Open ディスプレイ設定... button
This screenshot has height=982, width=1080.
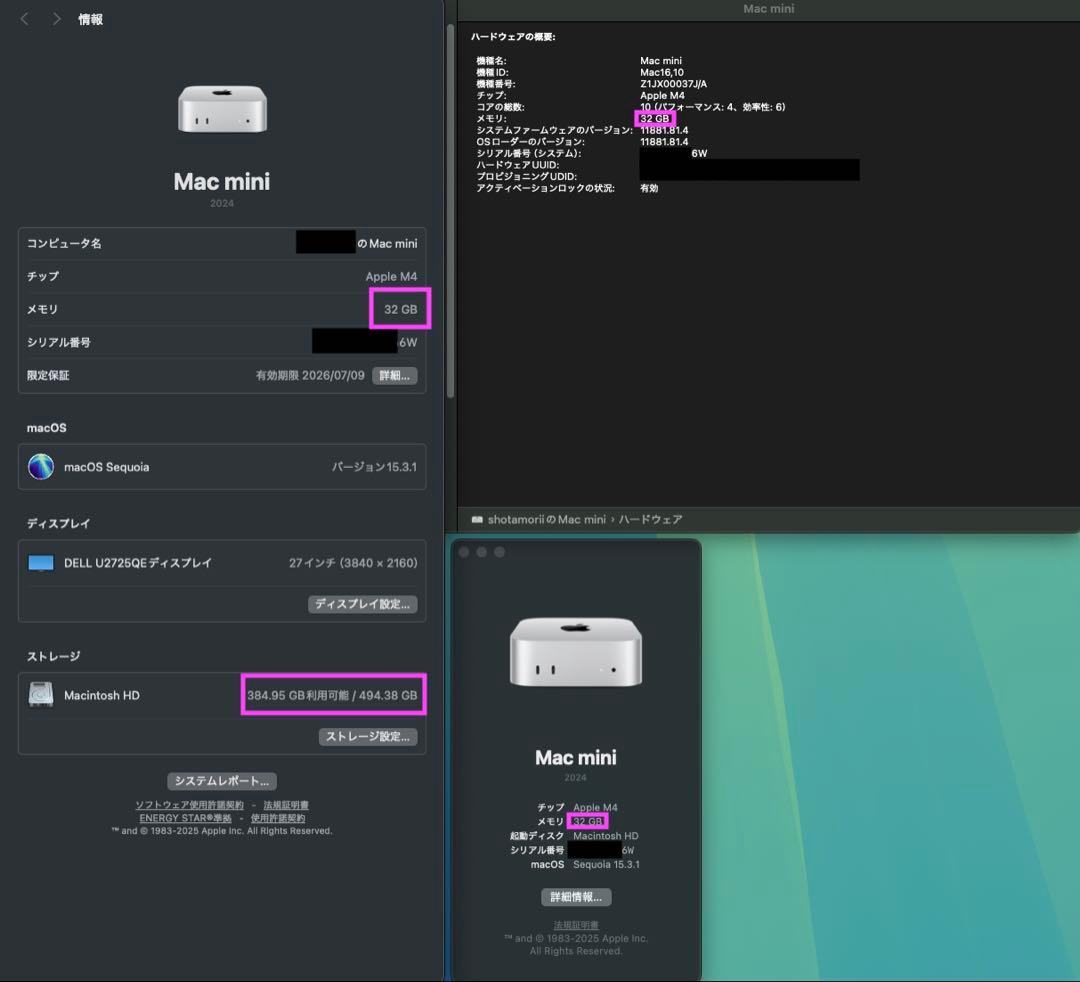pos(362,604)
